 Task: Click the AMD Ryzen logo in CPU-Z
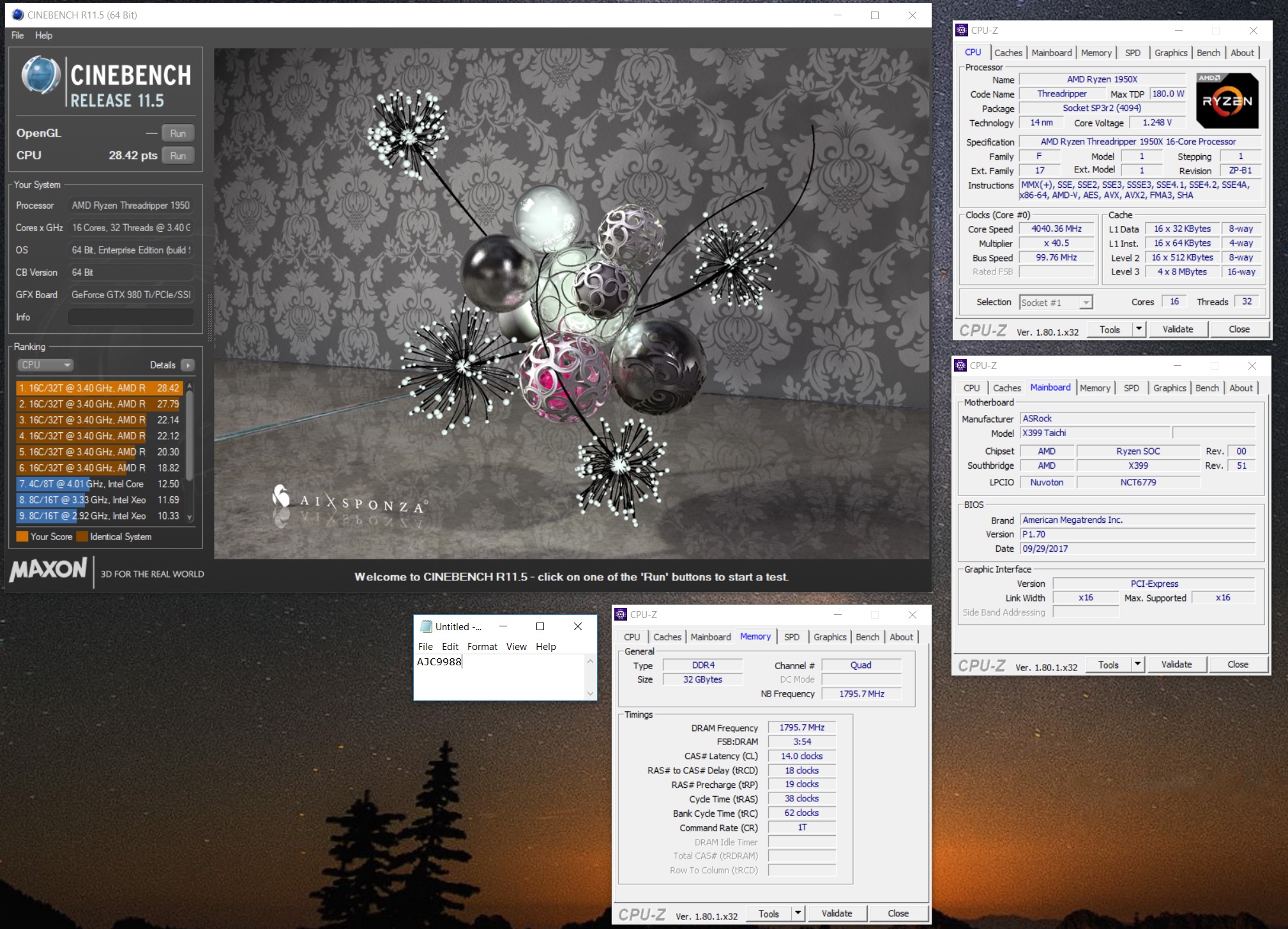tap(1227, 100)
